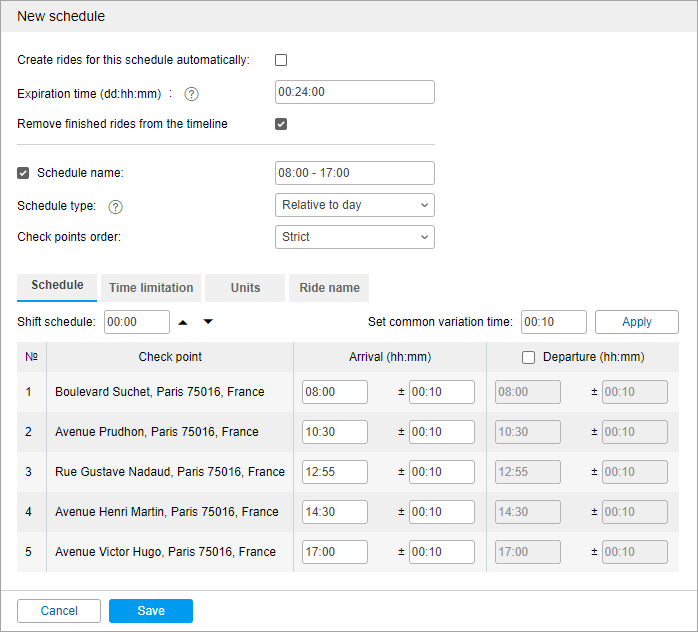The width and height of the screenshot is (698, 632).
Task: Click arrival time for Boulevard Suchet
Action: (334, 392)
